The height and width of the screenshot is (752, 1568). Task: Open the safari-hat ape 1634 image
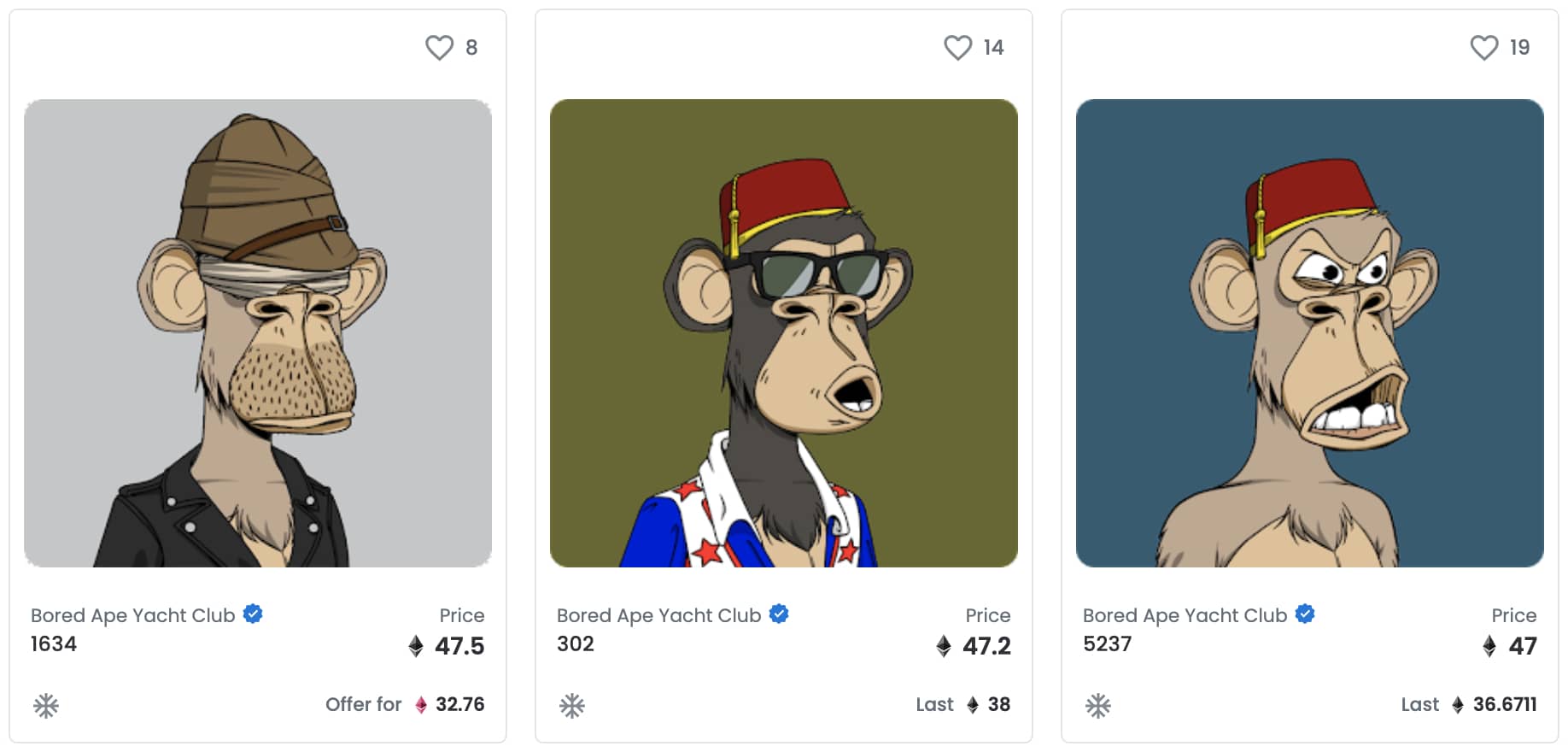tap(258, 333)
